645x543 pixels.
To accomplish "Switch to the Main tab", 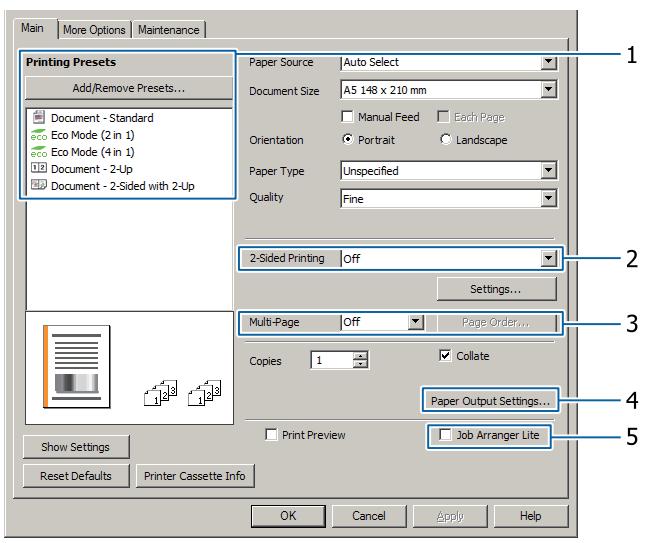I will pyautogui.click(x=32, y=28).
